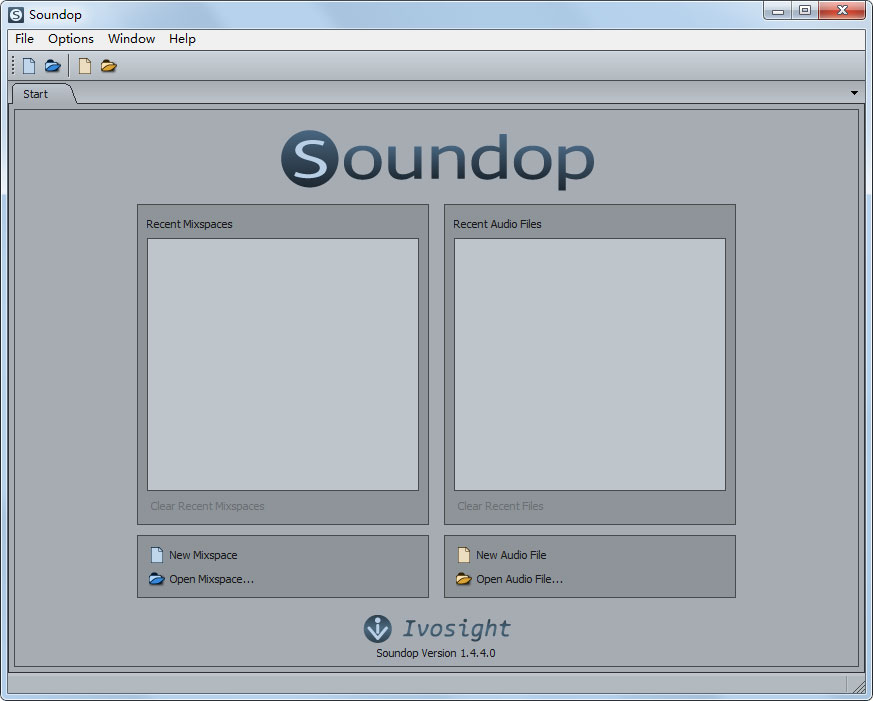Image resolution: width=873 pixels, height=701 pixels.
Task: Click the Ivosight logo icon
Action: 377,629
